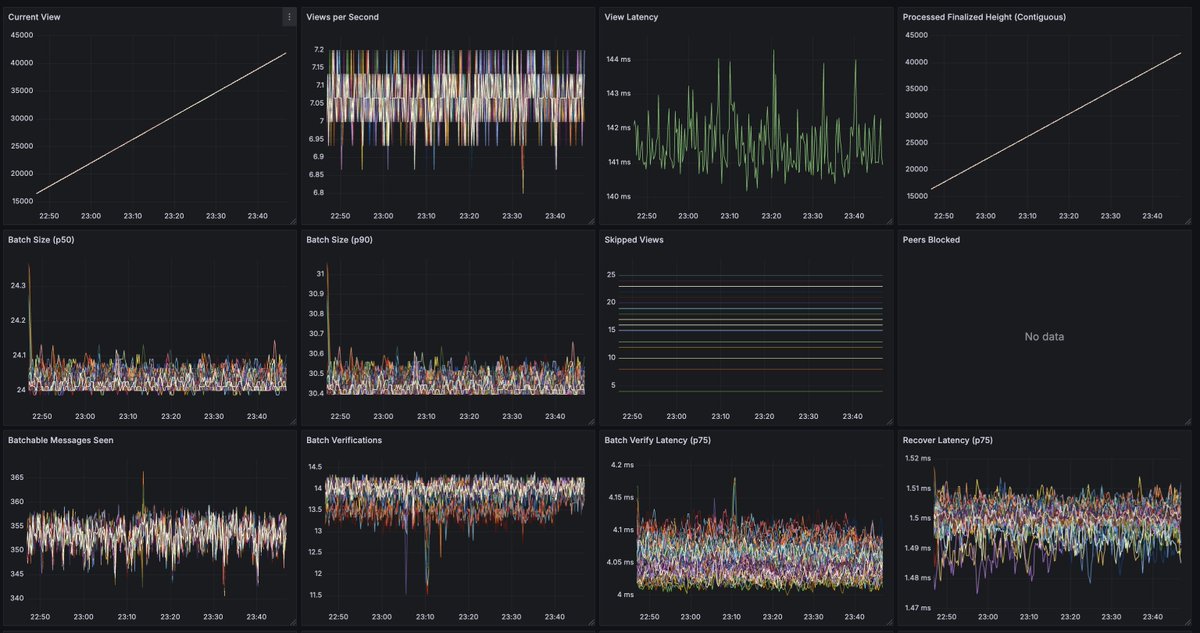
Task: Click the 144 ms label in View Latency
Action: pos(618,59)
